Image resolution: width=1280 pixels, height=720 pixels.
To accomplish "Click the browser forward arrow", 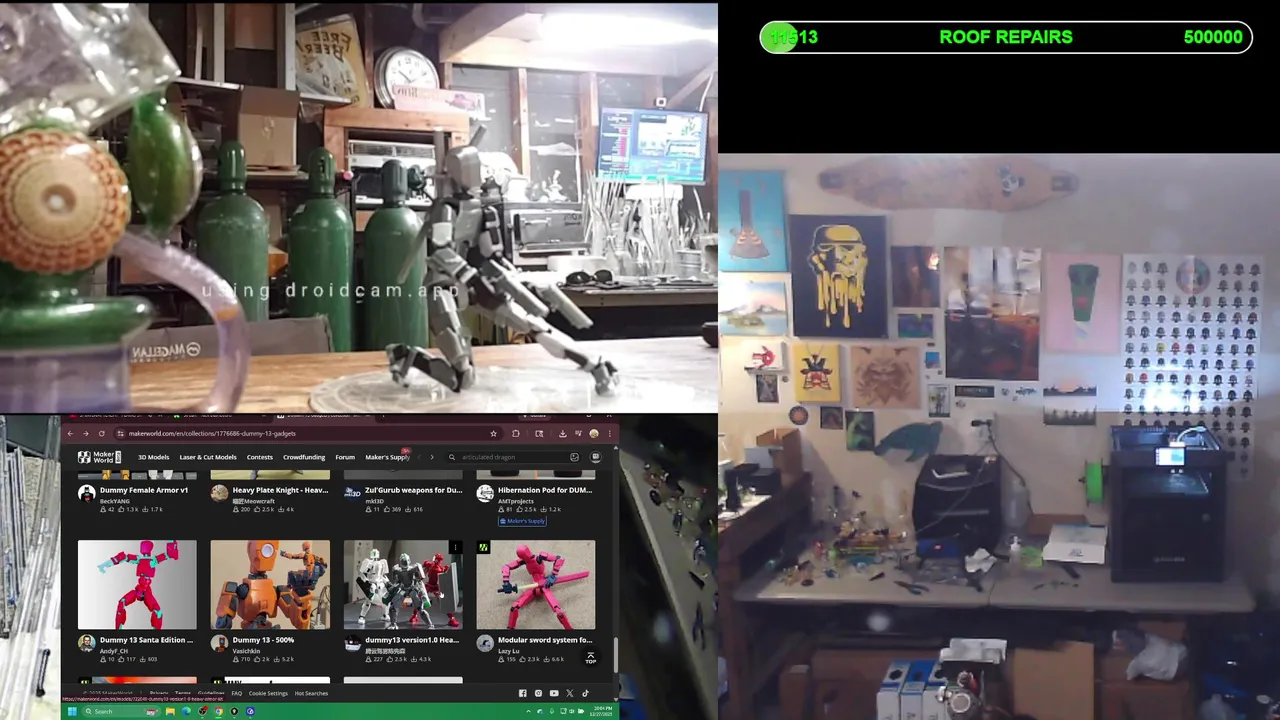I will (x=86, y=434).
